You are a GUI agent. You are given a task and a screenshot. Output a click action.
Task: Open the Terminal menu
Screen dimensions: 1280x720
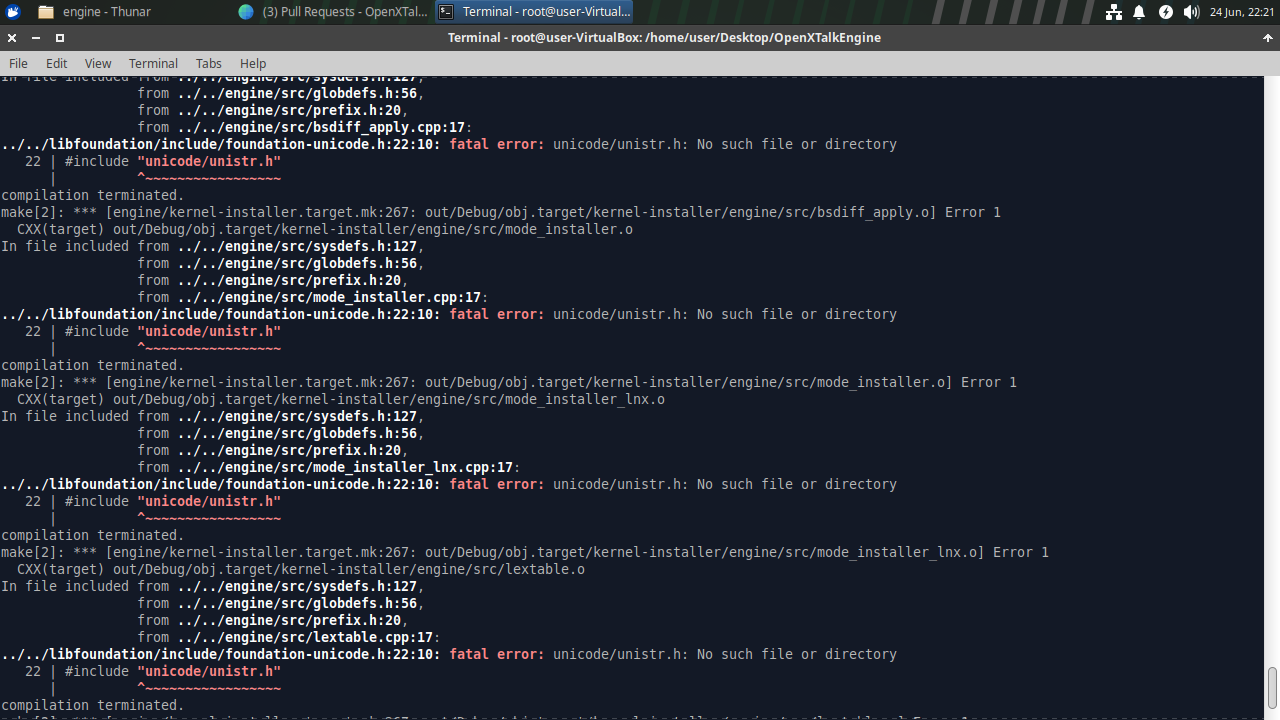tap(153, 63)
